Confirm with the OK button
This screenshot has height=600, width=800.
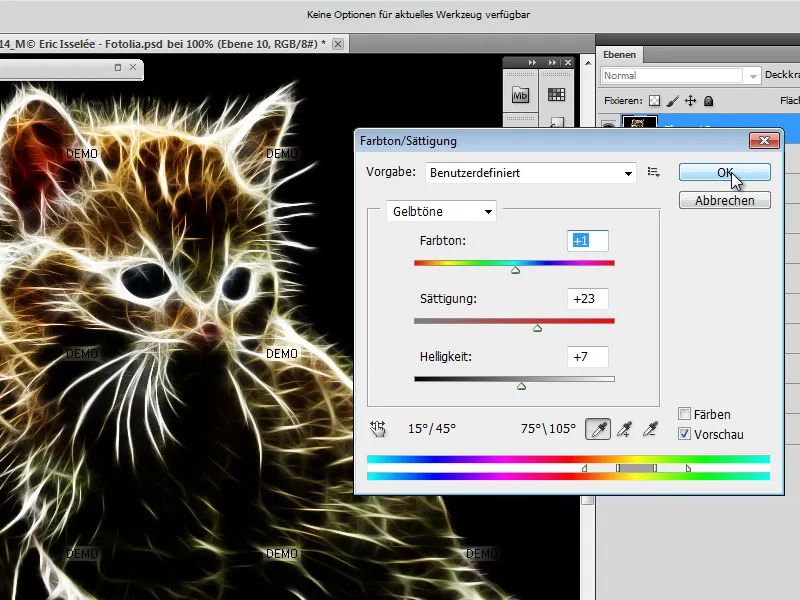point(724,172)
